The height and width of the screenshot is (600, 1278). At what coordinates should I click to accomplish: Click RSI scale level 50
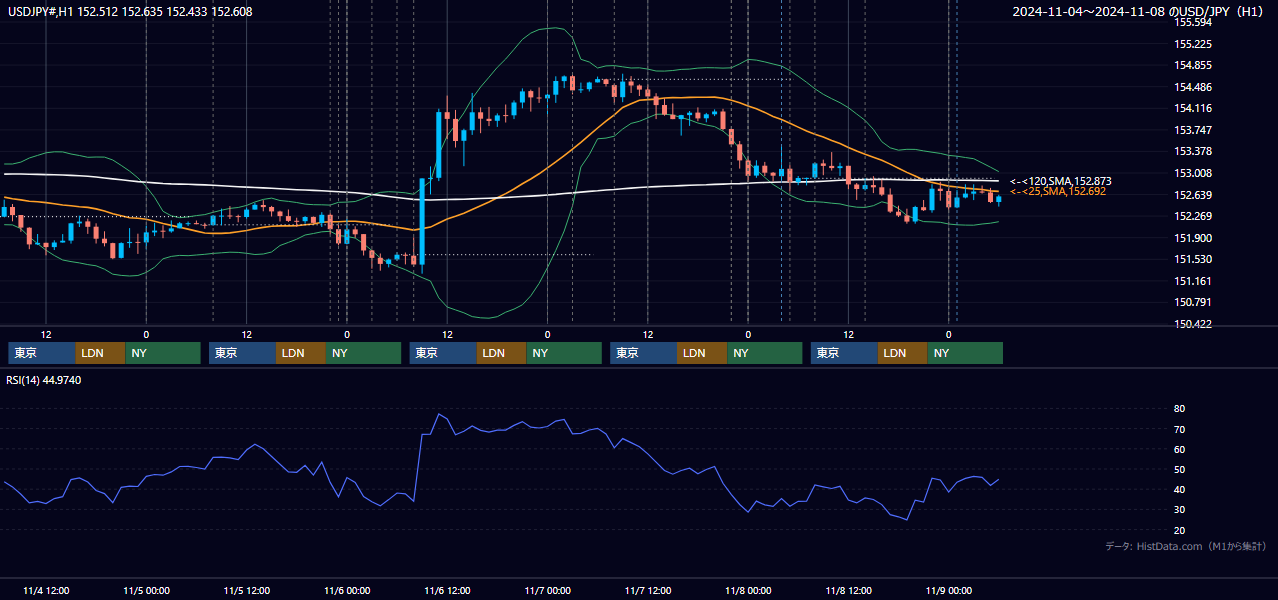pyautogui.click(x=1179, y=469)
